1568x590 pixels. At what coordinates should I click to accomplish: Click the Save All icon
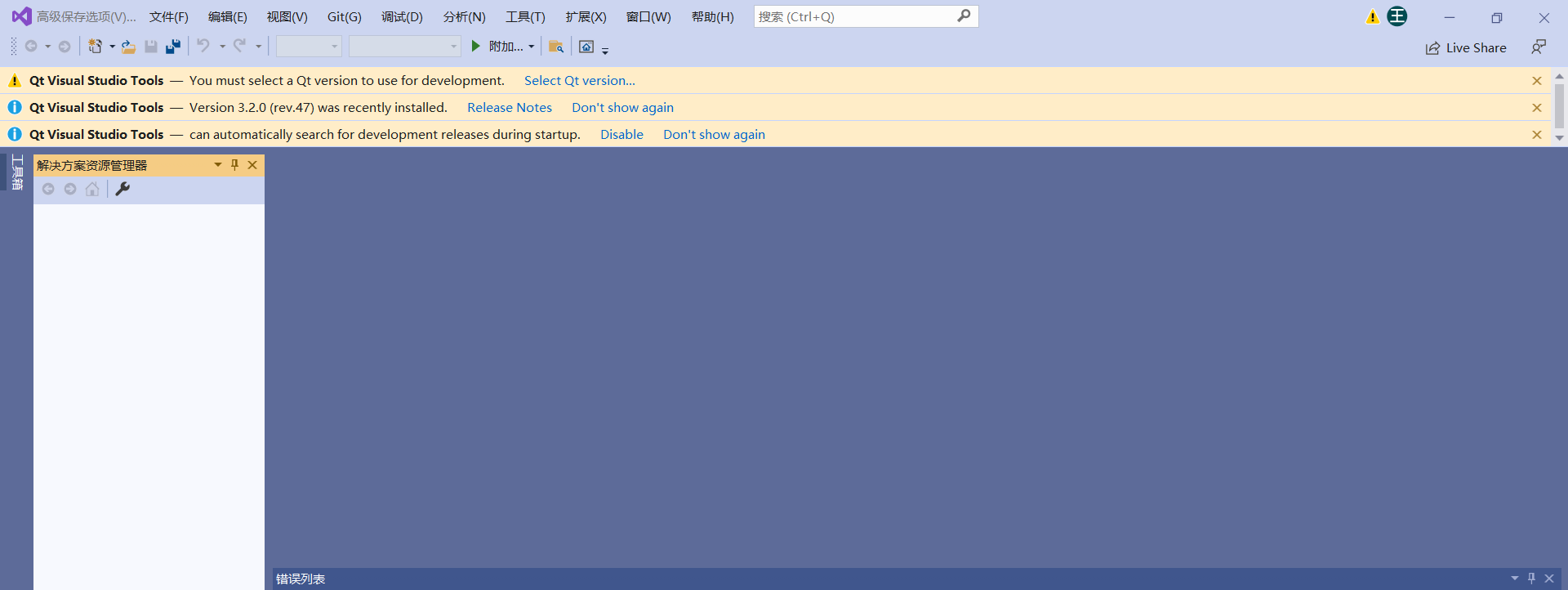pyautogui.click(x=173, y=47)
